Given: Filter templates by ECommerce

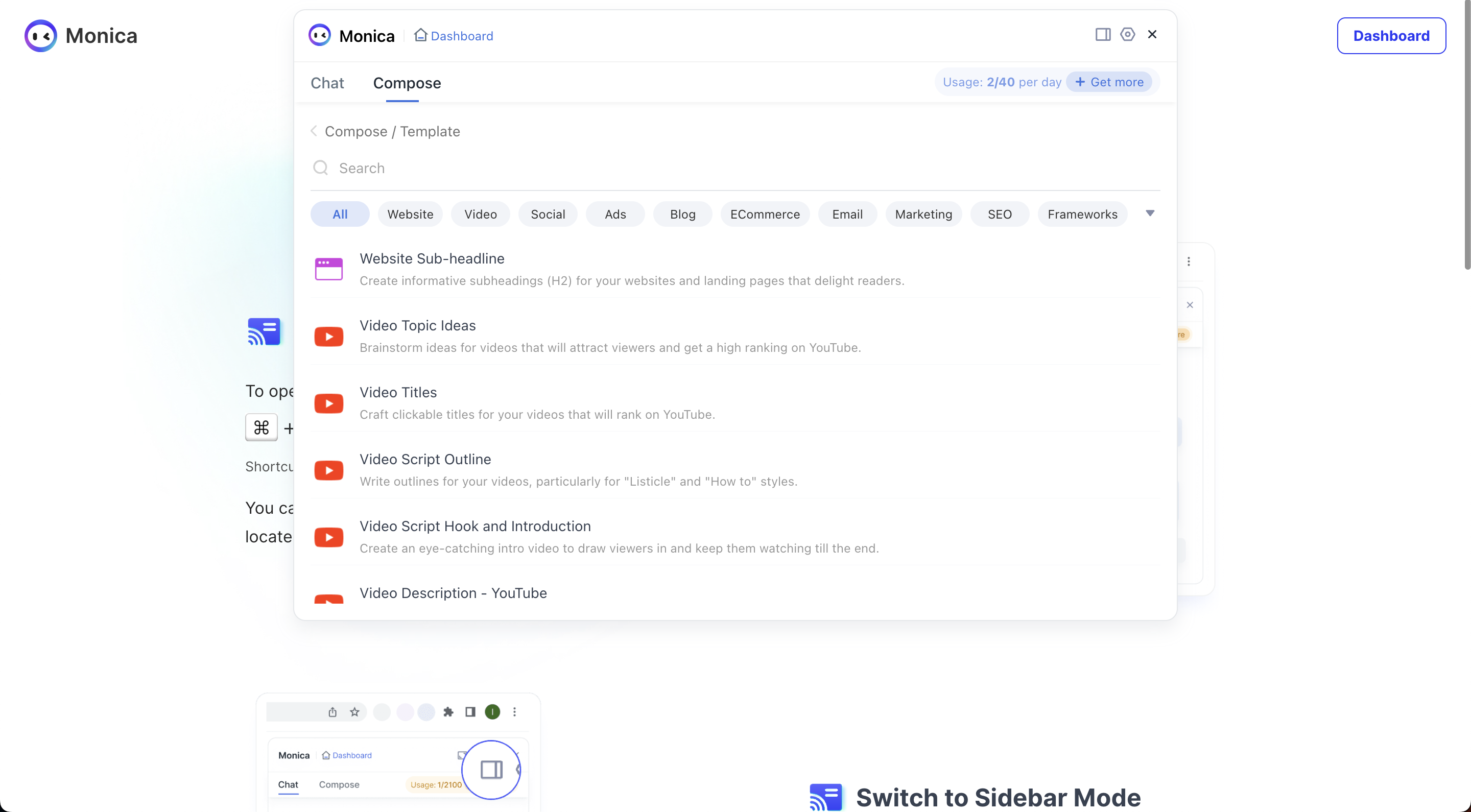Looking at the screenshot, I should (x=765, y=214).
